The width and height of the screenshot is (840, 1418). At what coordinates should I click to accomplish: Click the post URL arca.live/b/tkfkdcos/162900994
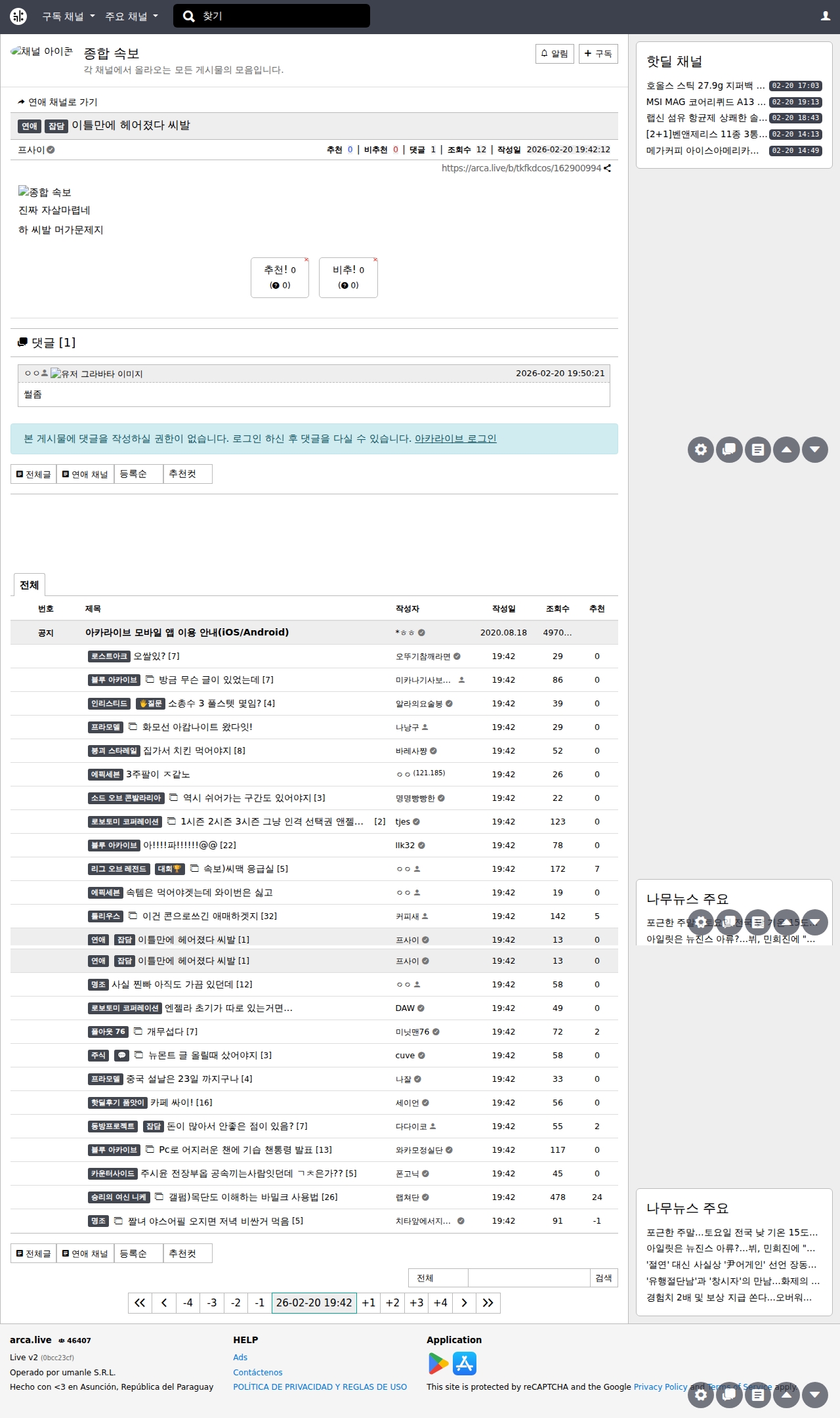[521, 168]
